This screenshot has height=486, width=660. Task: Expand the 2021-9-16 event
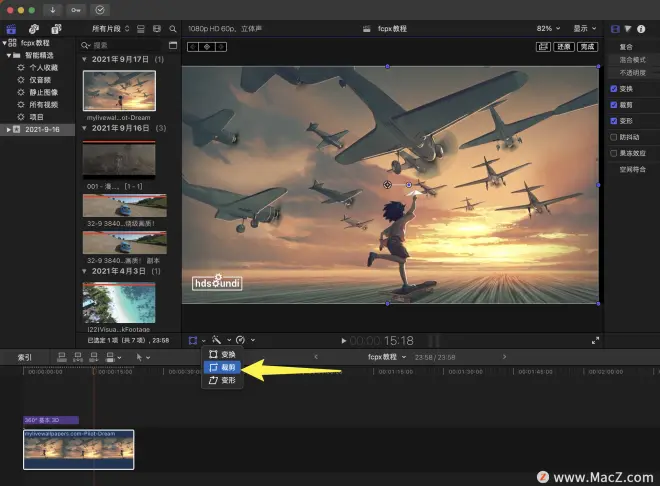[x=8, y=130]
